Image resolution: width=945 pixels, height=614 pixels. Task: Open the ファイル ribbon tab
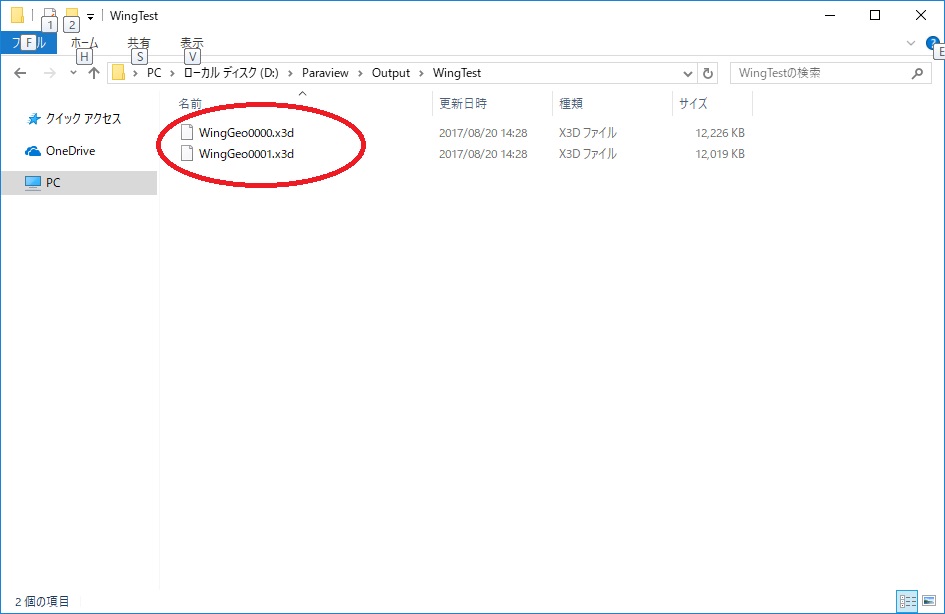28,43
